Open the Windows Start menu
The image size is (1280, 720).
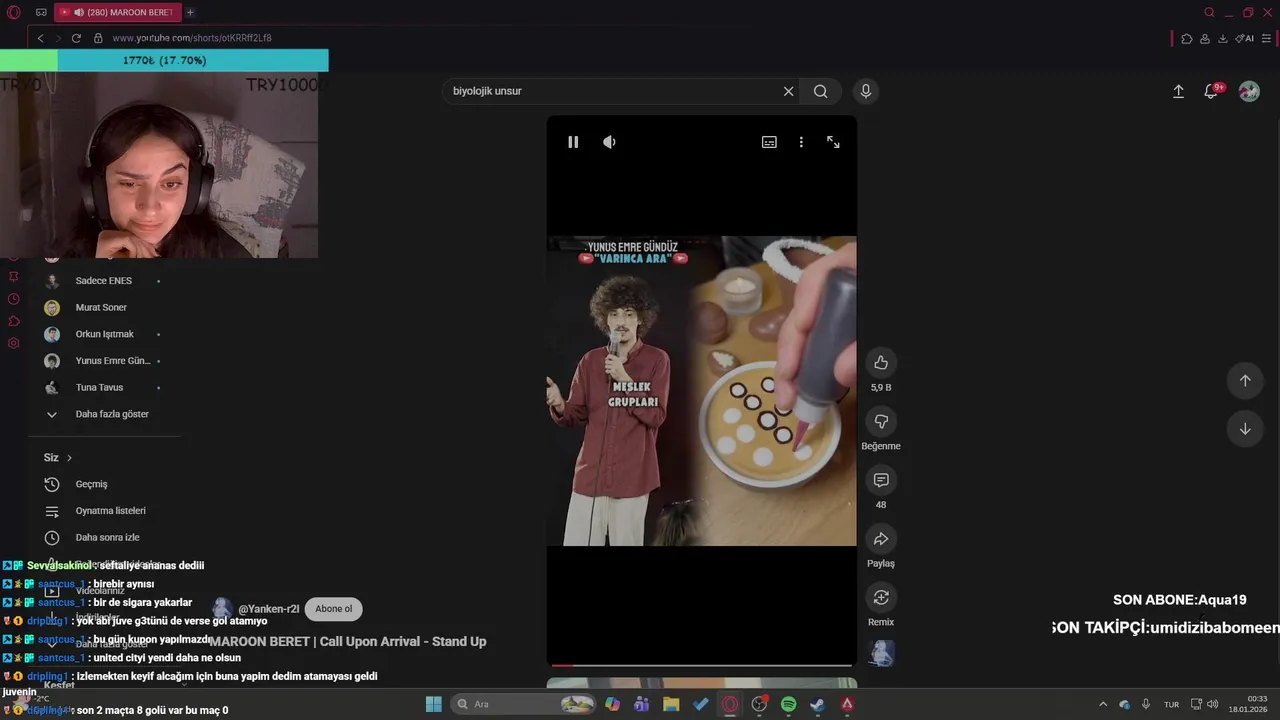[x=434, y=704]
